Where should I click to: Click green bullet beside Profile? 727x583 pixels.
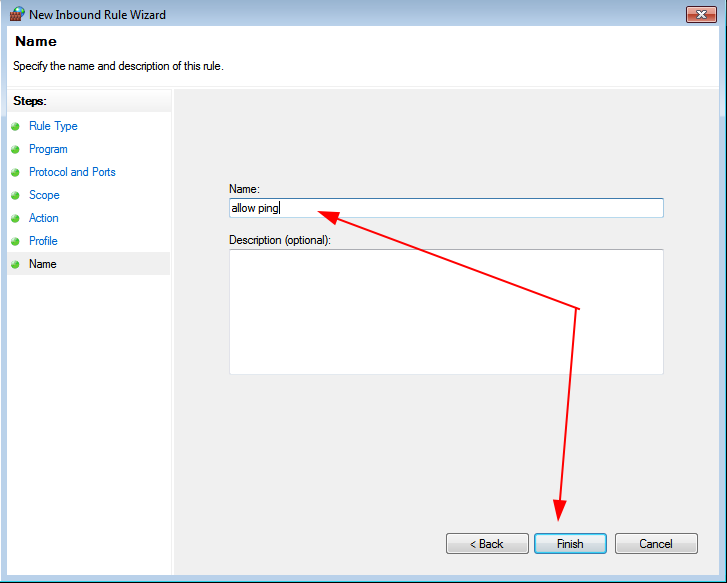click(x=15, y=241)
